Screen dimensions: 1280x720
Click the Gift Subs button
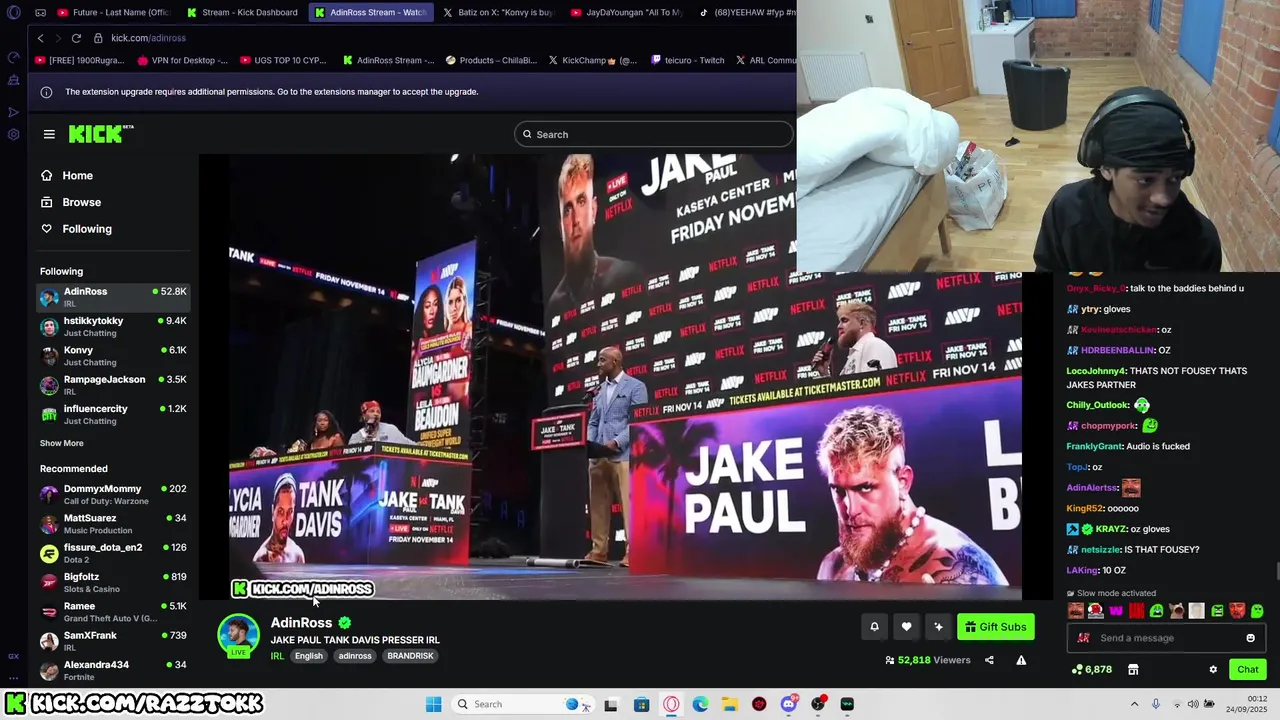click(x=995, y=627)
